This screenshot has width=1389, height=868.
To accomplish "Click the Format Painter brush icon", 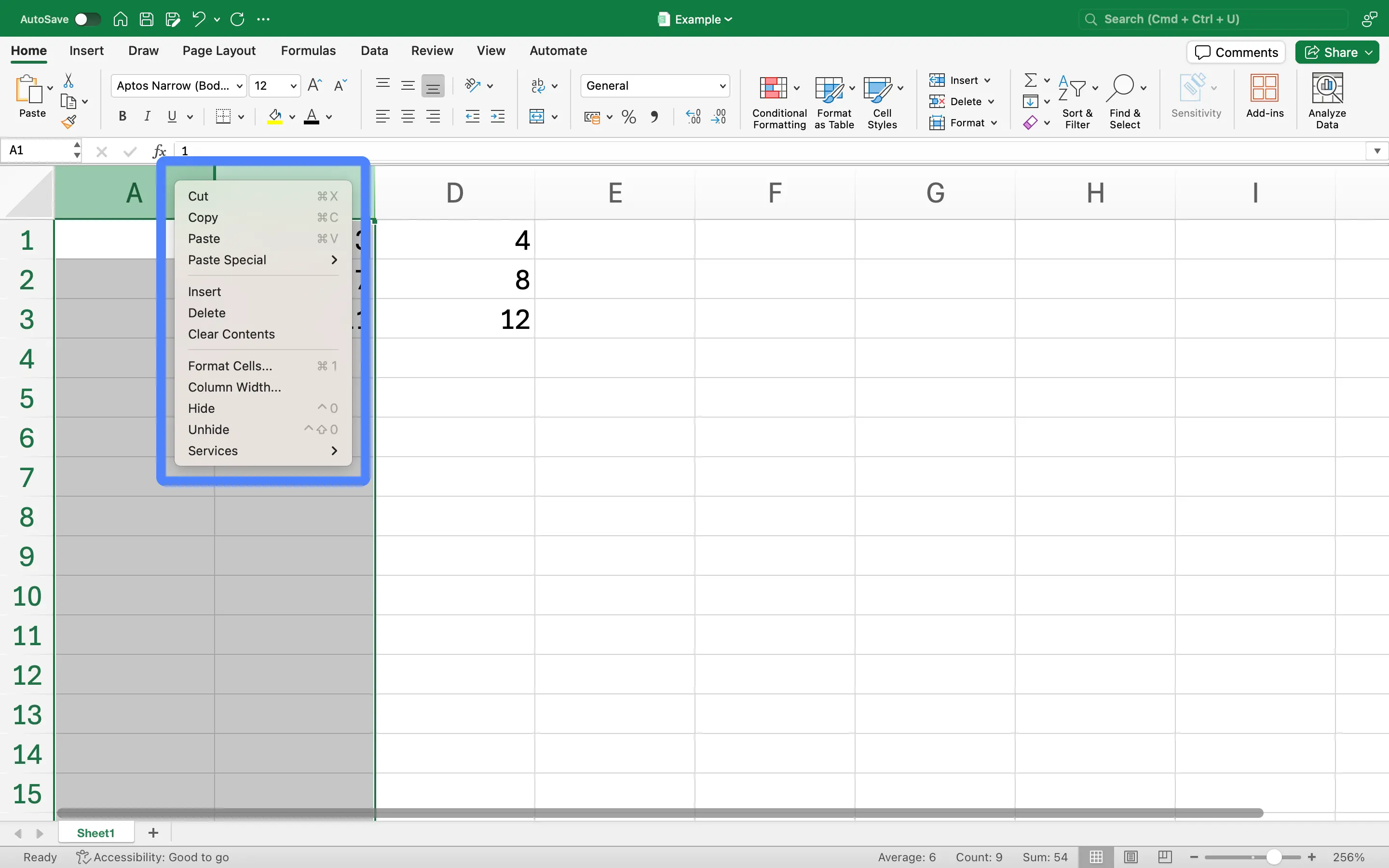I will coord(68,122).
